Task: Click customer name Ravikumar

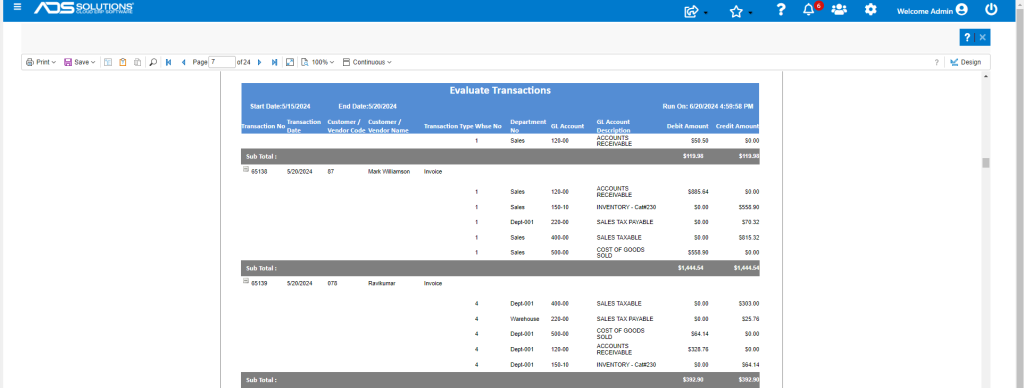Action: pyautogui.click(x=382, y=283)
